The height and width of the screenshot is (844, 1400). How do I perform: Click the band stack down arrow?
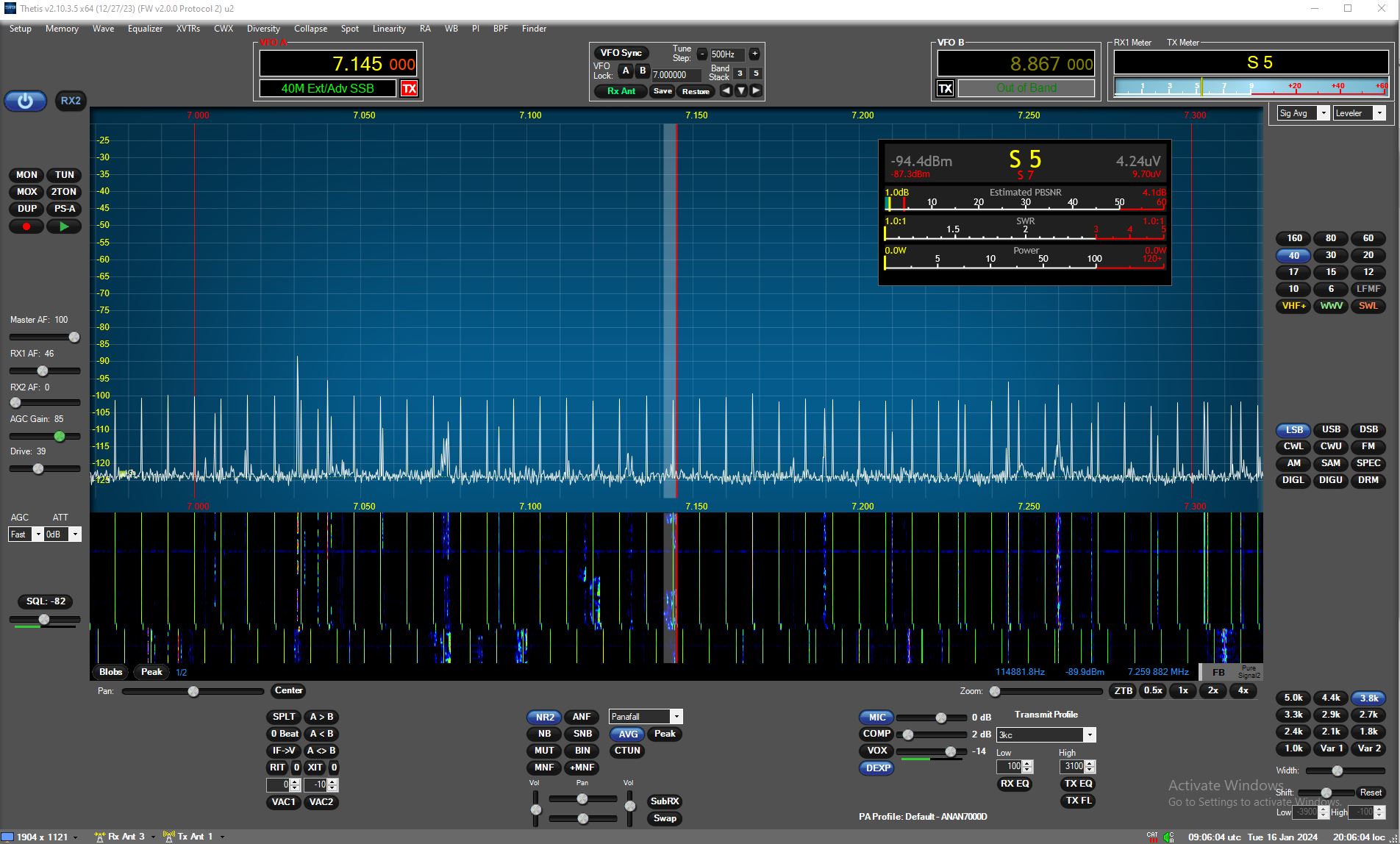[x=741, y=91]
